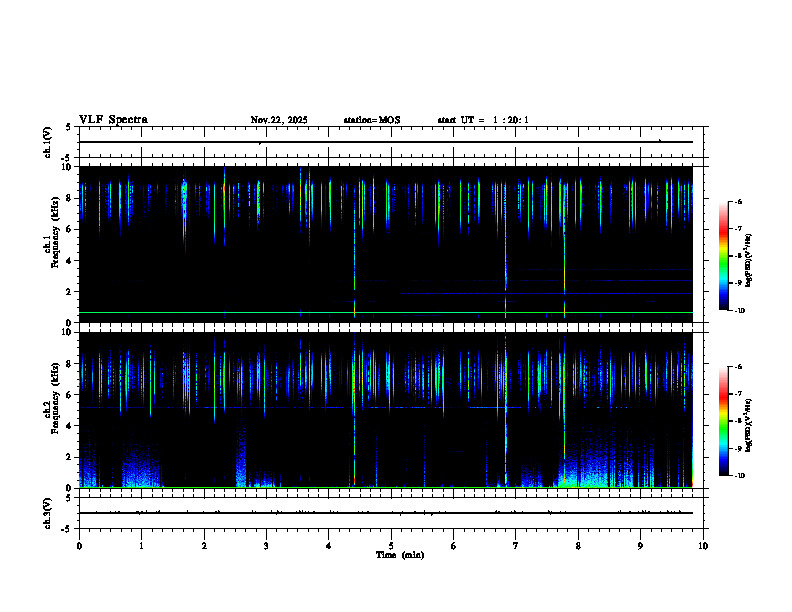Select the ch.1 colorbar log(PSD) unit label
The height and width of the screenshot is (612, 792).
749,260
